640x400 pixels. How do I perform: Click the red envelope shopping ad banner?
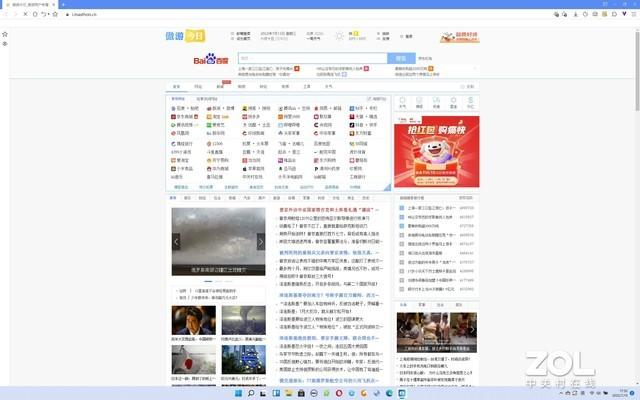point(436,152)
